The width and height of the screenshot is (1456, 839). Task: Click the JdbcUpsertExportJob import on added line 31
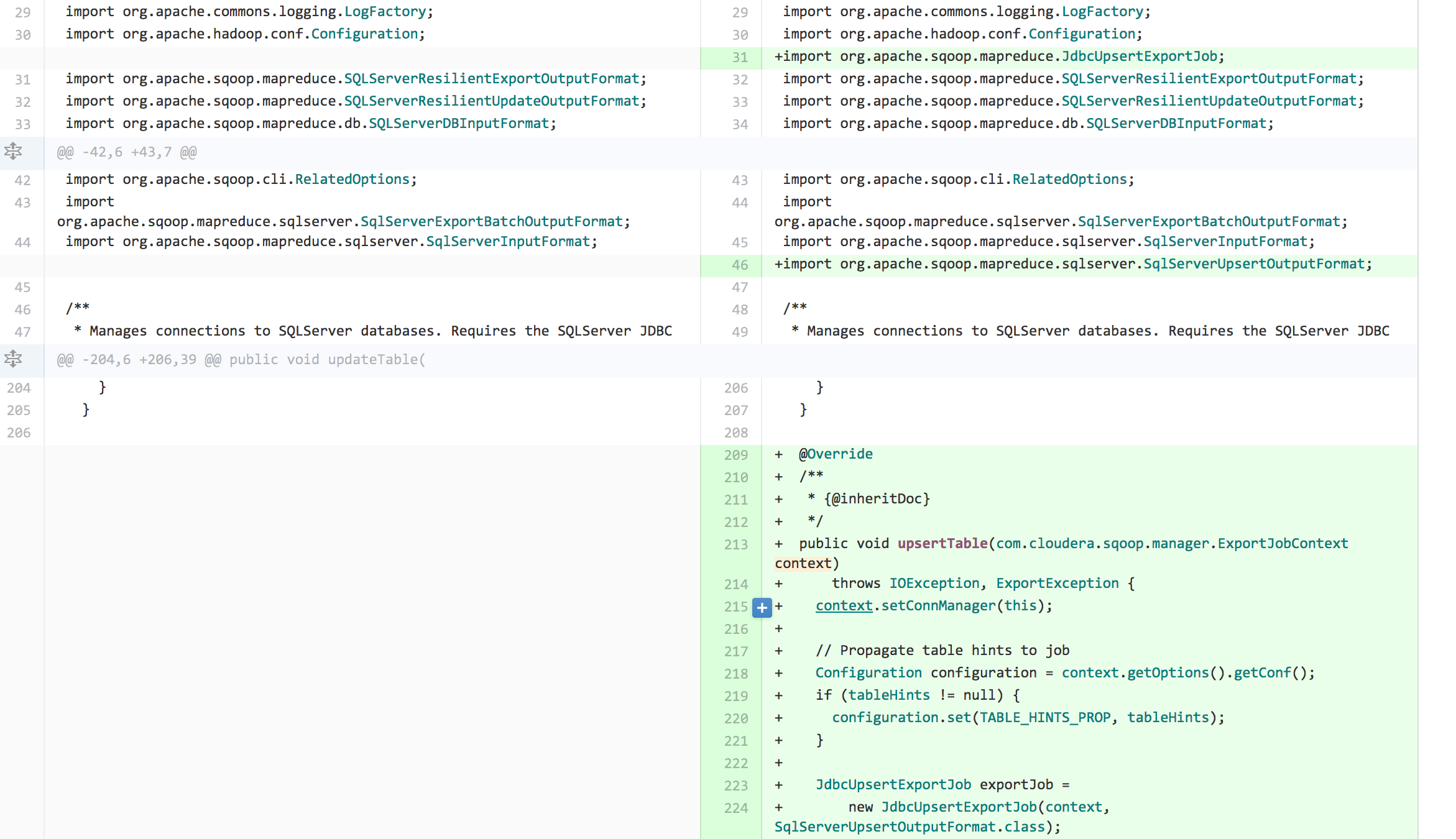coord(1139,57)
